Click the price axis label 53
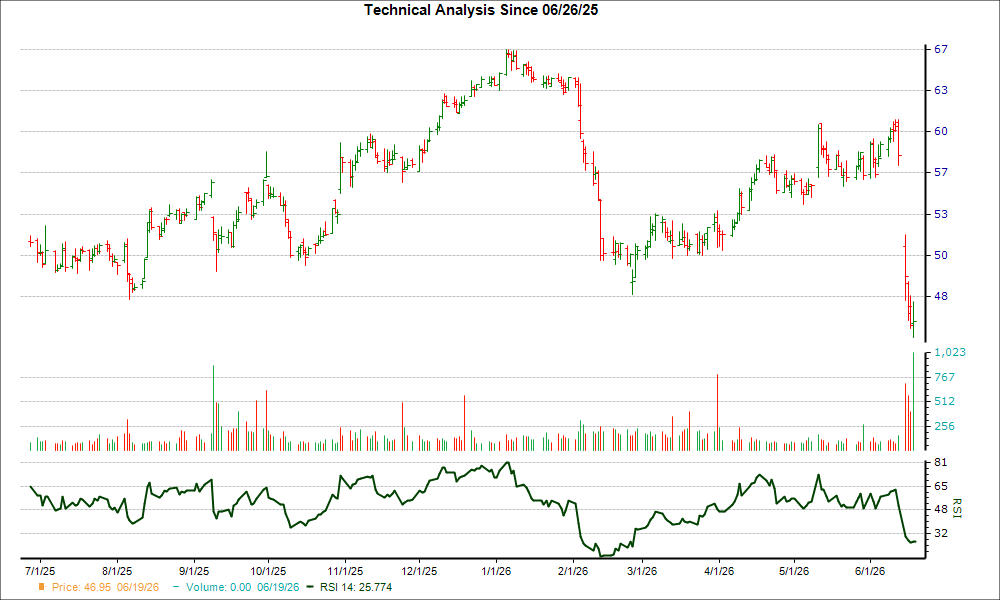This screenshot has width=1000, height=600. coord(941,214)
